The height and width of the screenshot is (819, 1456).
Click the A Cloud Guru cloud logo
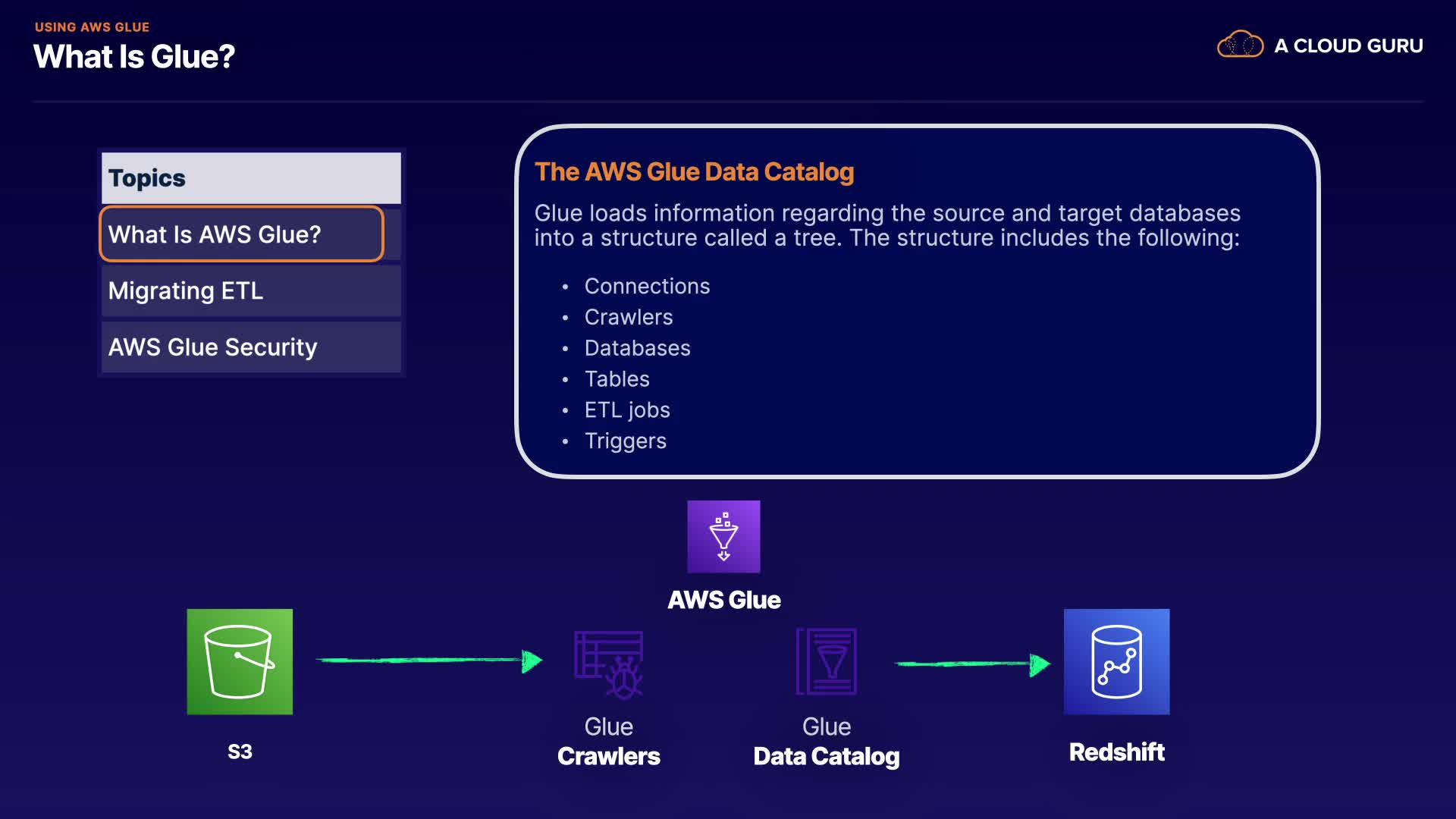(x=1240, y=45)
